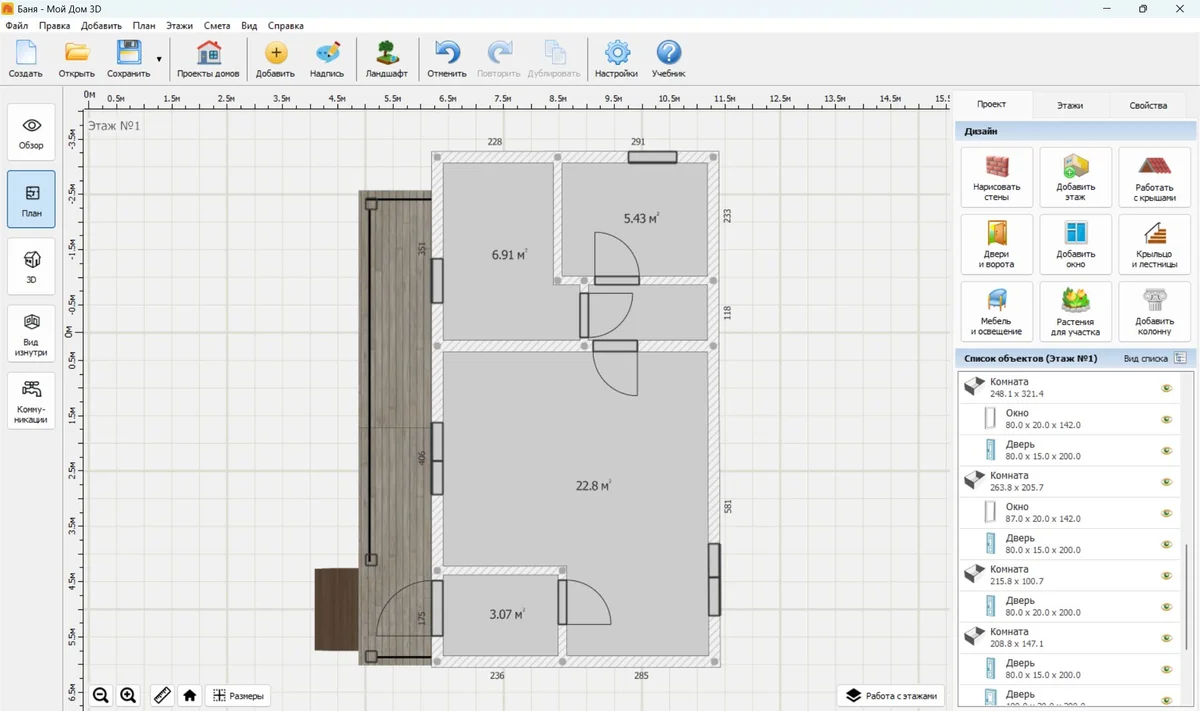Toggle the Размеры dimensions button
The image size is (1200, 711).
(238, 695)
